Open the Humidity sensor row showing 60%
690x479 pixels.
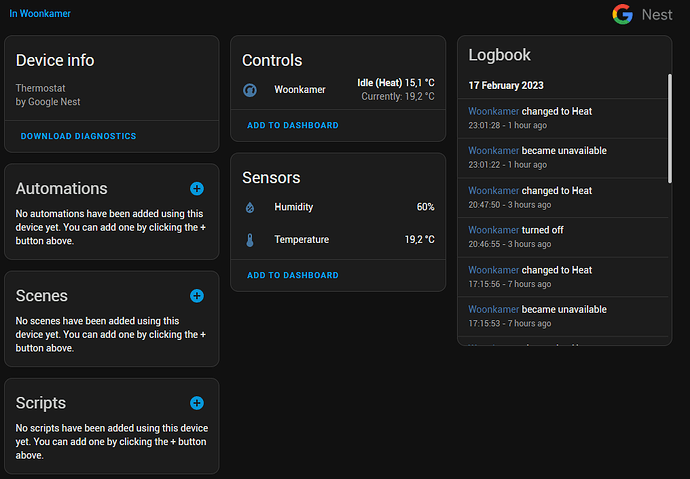point(338,207)
